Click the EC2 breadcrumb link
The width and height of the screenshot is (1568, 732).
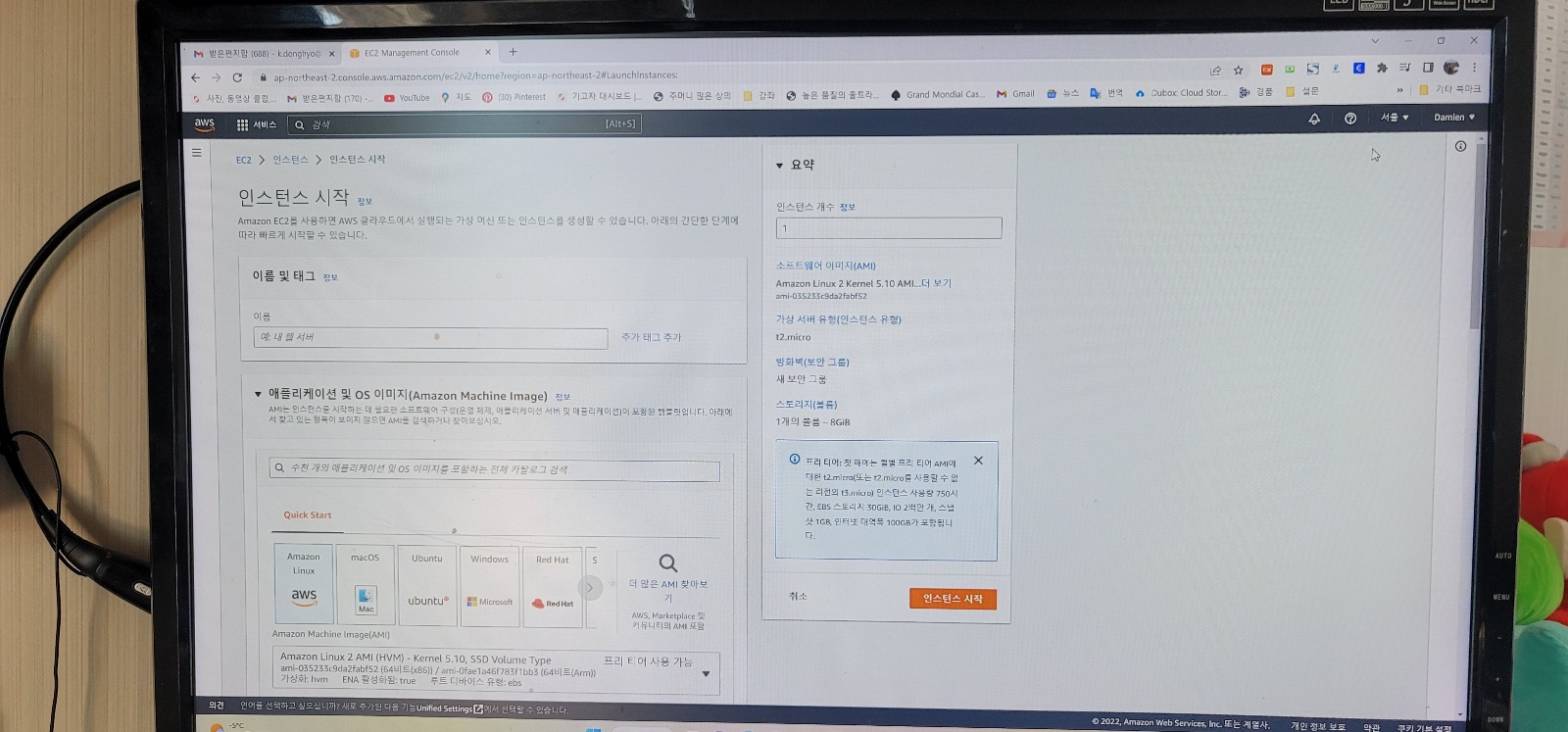(243, 160)
